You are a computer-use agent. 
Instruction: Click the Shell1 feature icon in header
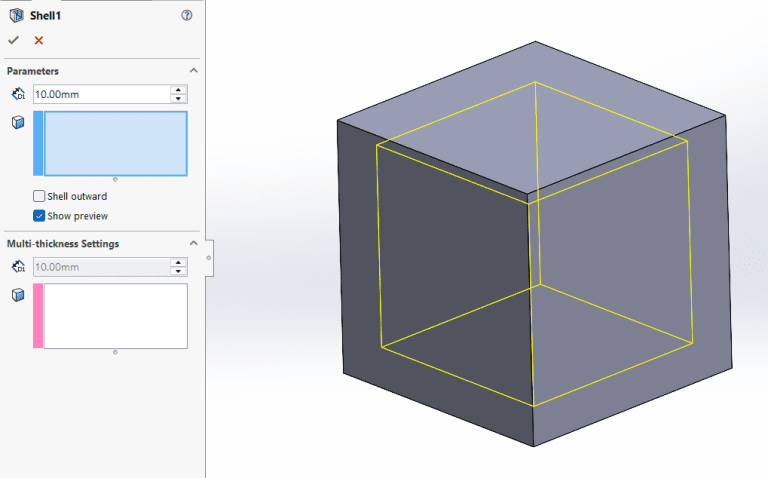click(15, 15)
